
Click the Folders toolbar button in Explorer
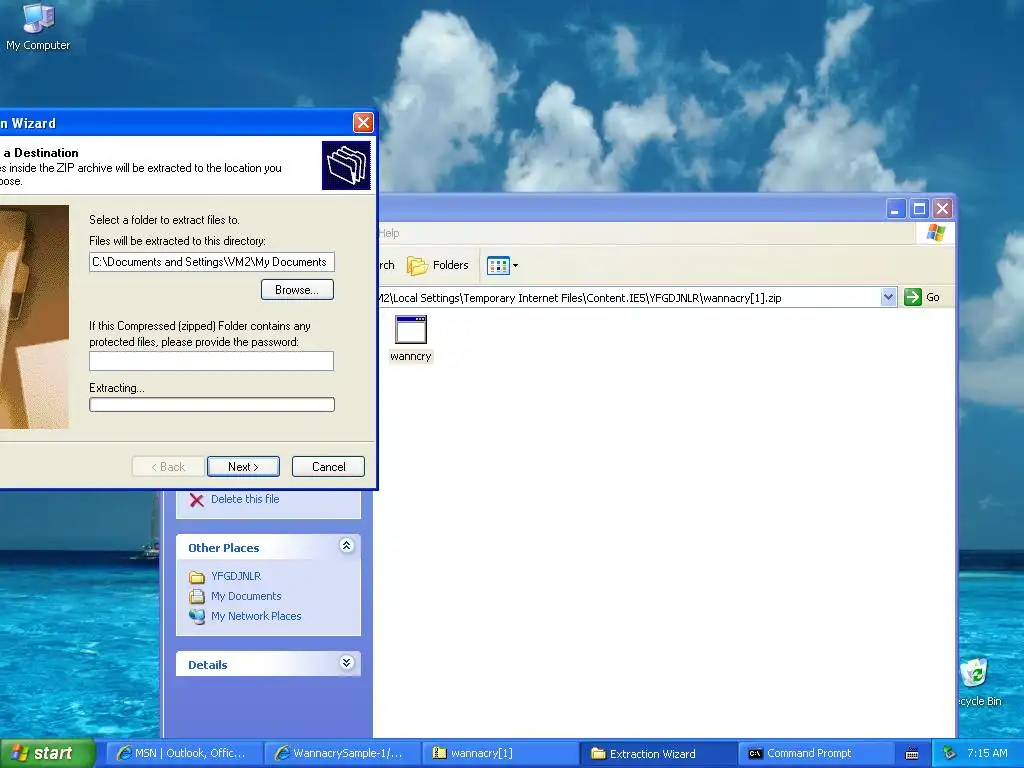pyautogui.click(x=438, y=265)
